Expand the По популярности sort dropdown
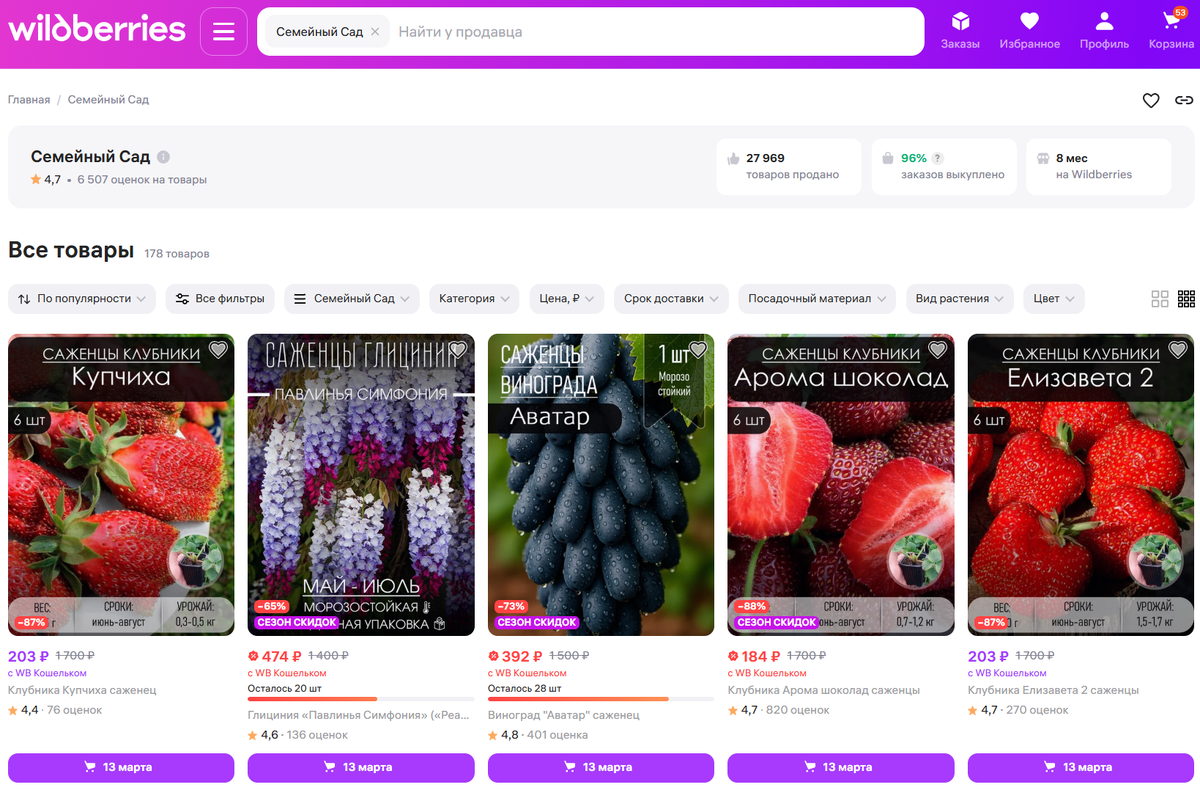This screenshot has height=790, width=1200. pos(83,298)
